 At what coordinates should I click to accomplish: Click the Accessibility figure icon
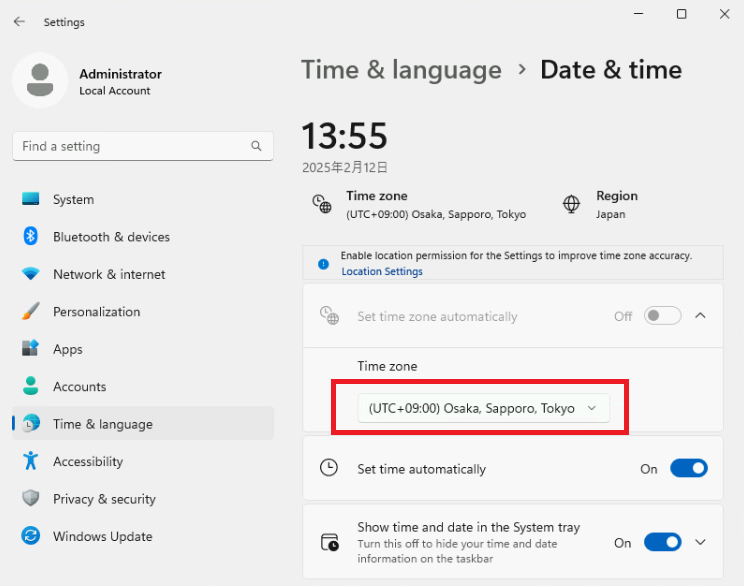coord(30,461)
